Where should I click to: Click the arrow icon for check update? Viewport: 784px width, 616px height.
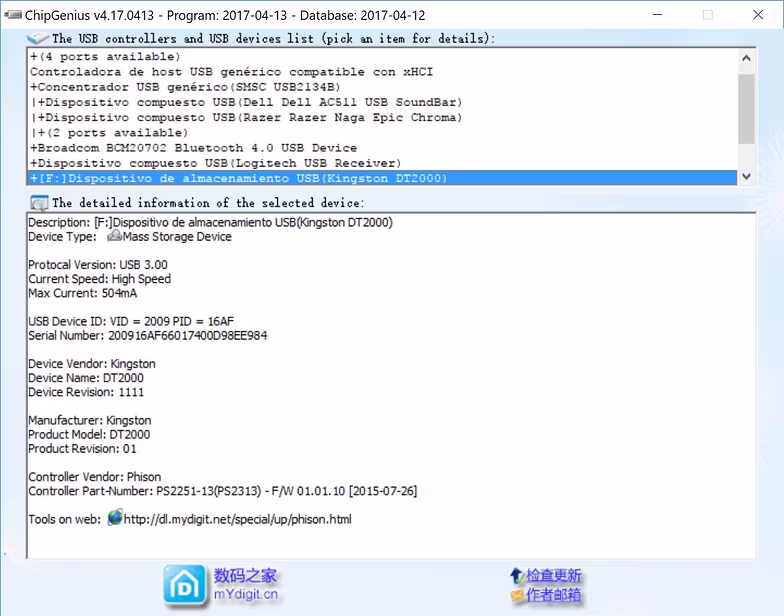(517, 576)
